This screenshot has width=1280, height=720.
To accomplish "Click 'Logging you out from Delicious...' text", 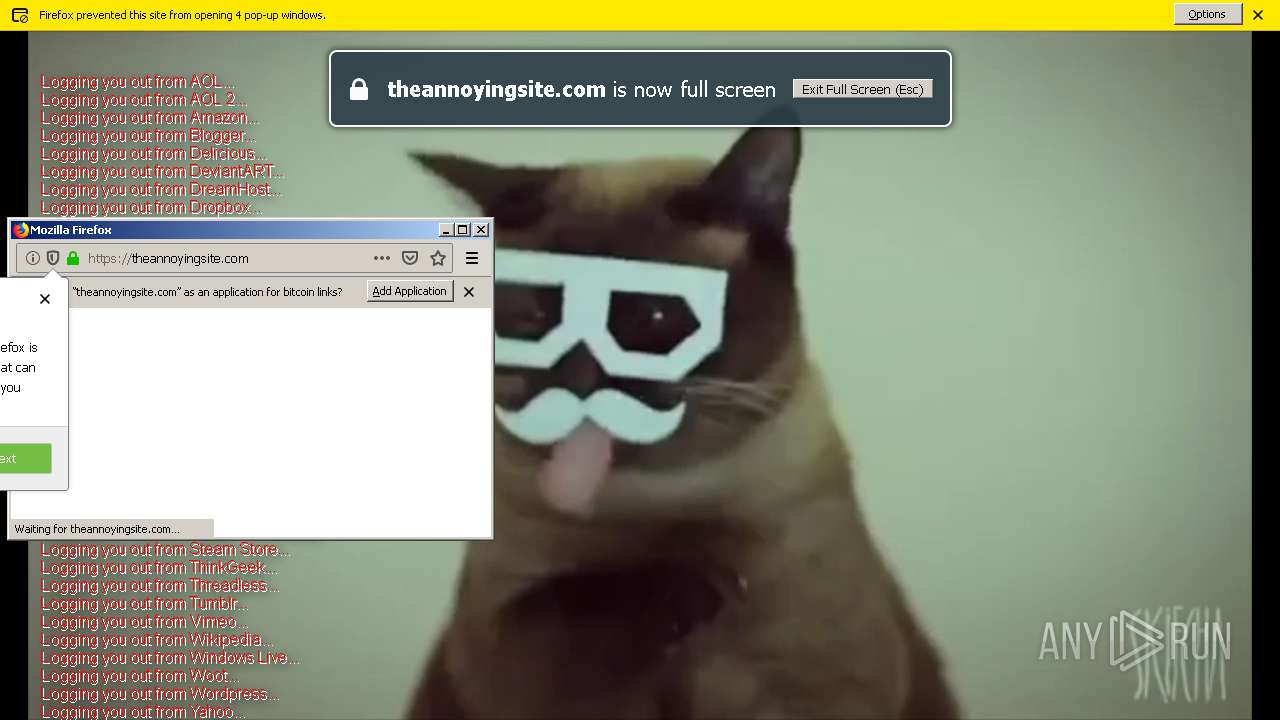I will tap(153, 154).
